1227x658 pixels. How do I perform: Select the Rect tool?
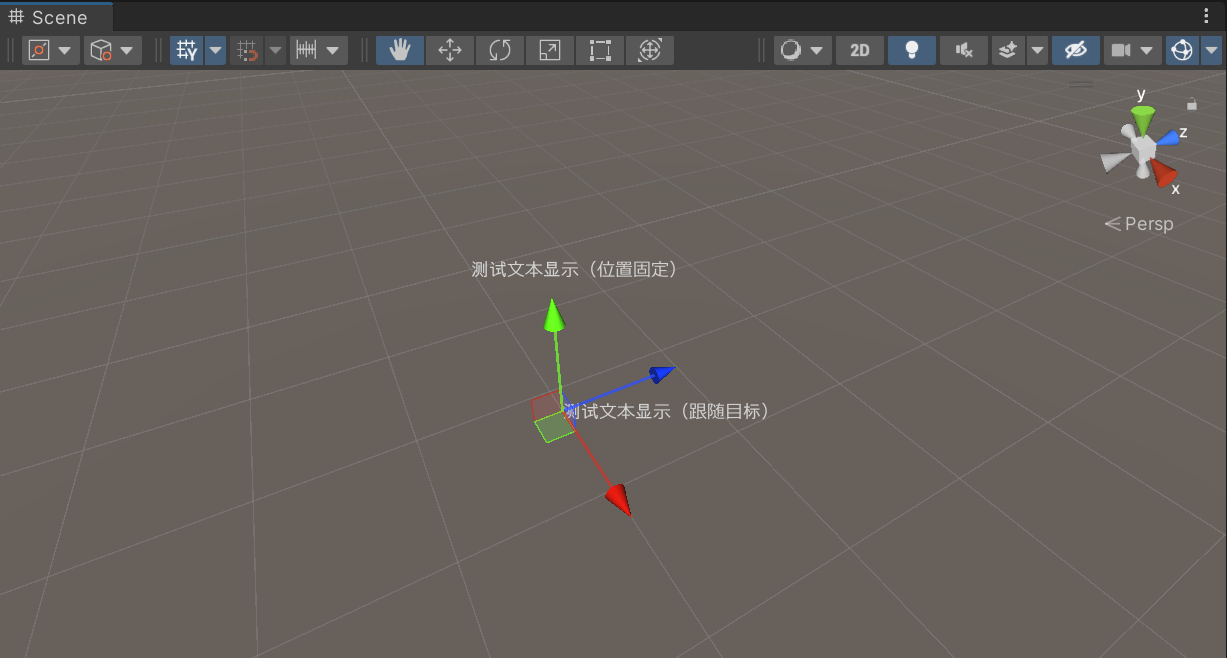(600, 50)
